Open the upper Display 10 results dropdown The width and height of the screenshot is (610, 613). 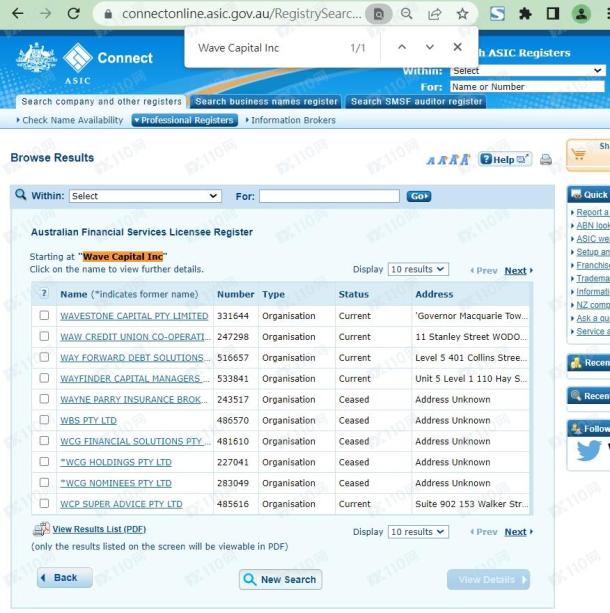pyautogui.click(x=418, y=269)
